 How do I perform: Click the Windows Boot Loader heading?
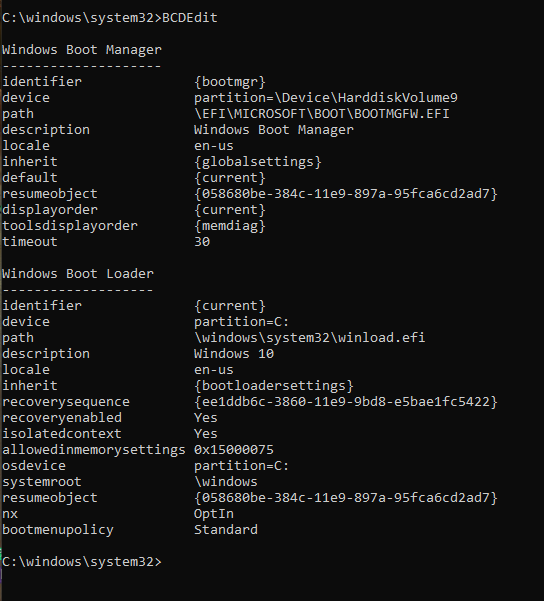[78, 274]
